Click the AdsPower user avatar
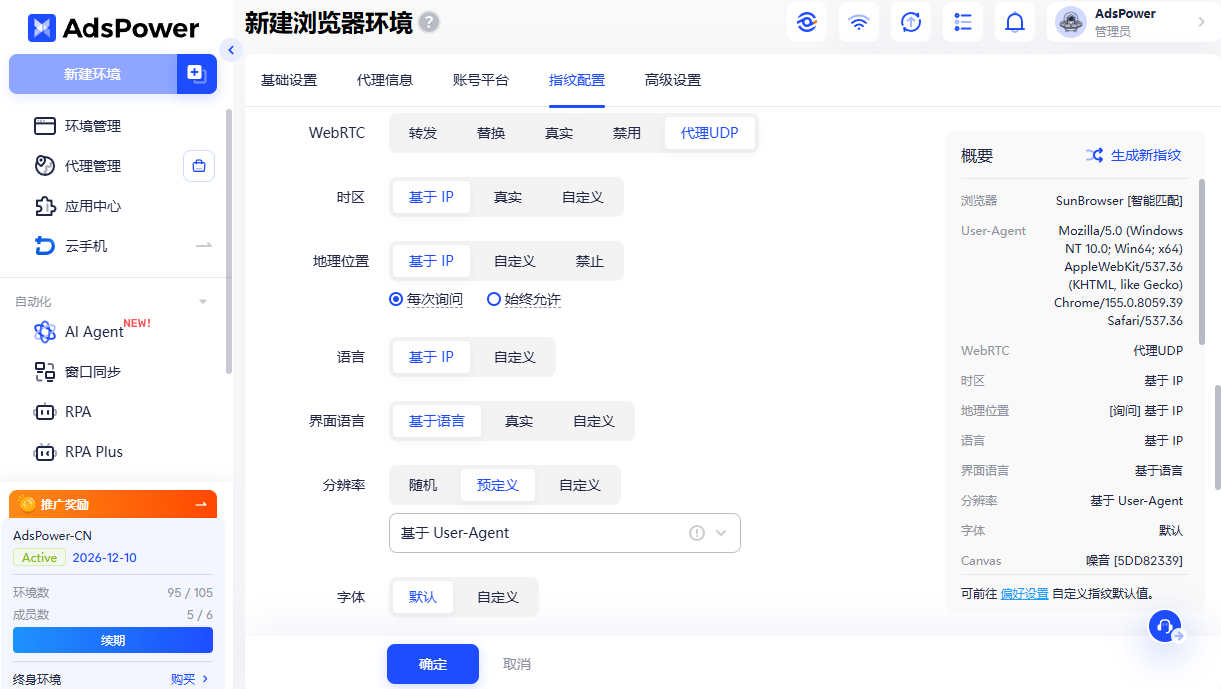1221x689 pixels. click(x=1071, y=22)
